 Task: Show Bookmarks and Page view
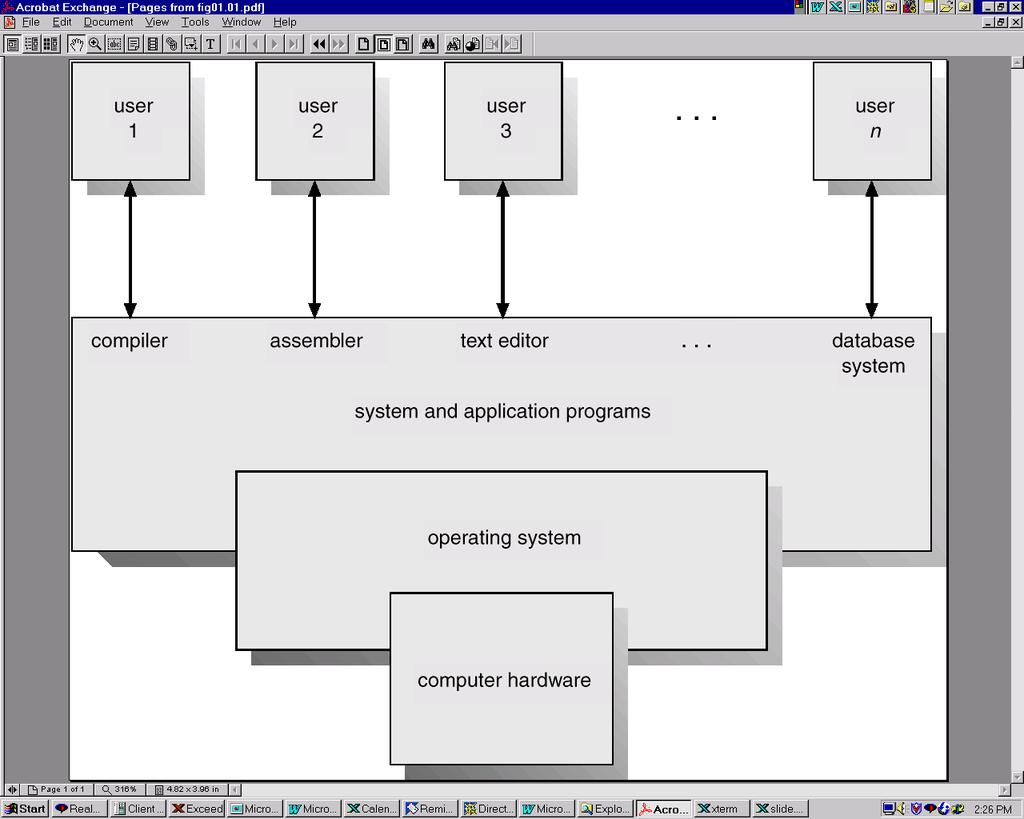[x=31, y=44]
